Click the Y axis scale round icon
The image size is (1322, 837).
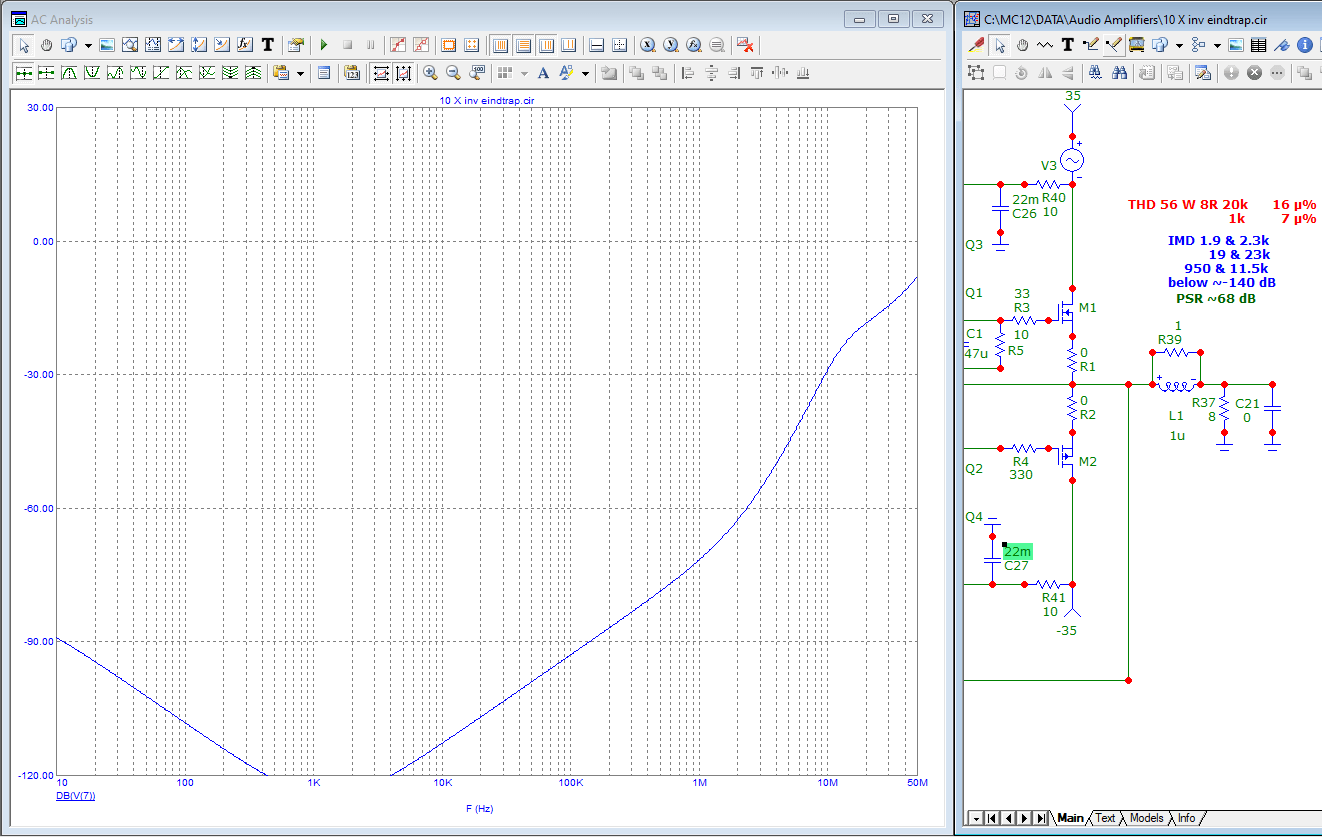[671, 45]
